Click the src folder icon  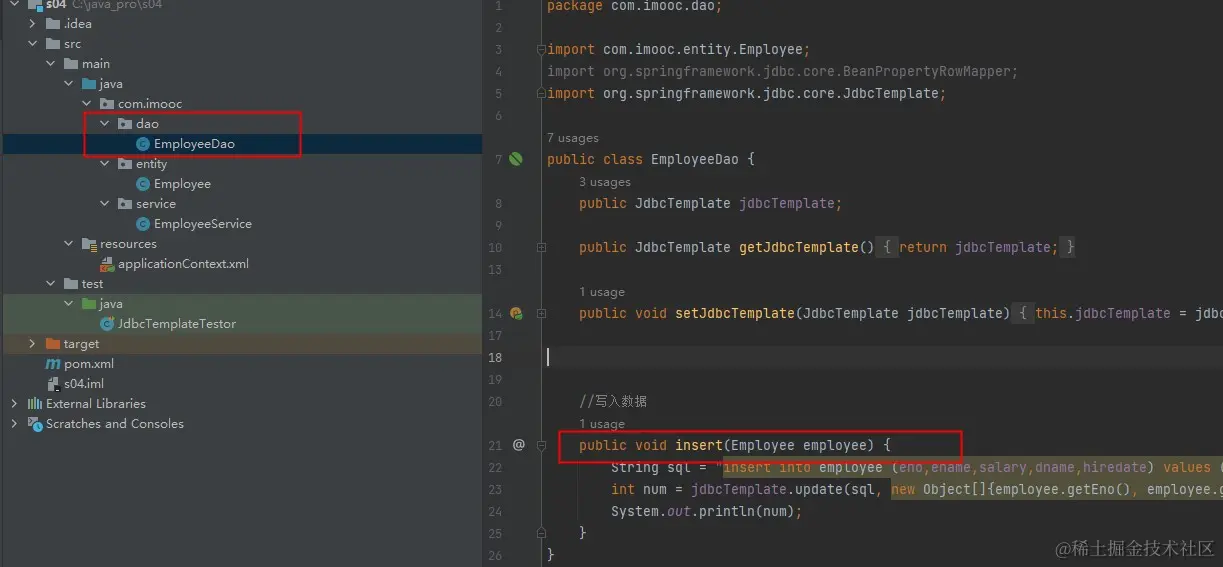pos(53,44)
